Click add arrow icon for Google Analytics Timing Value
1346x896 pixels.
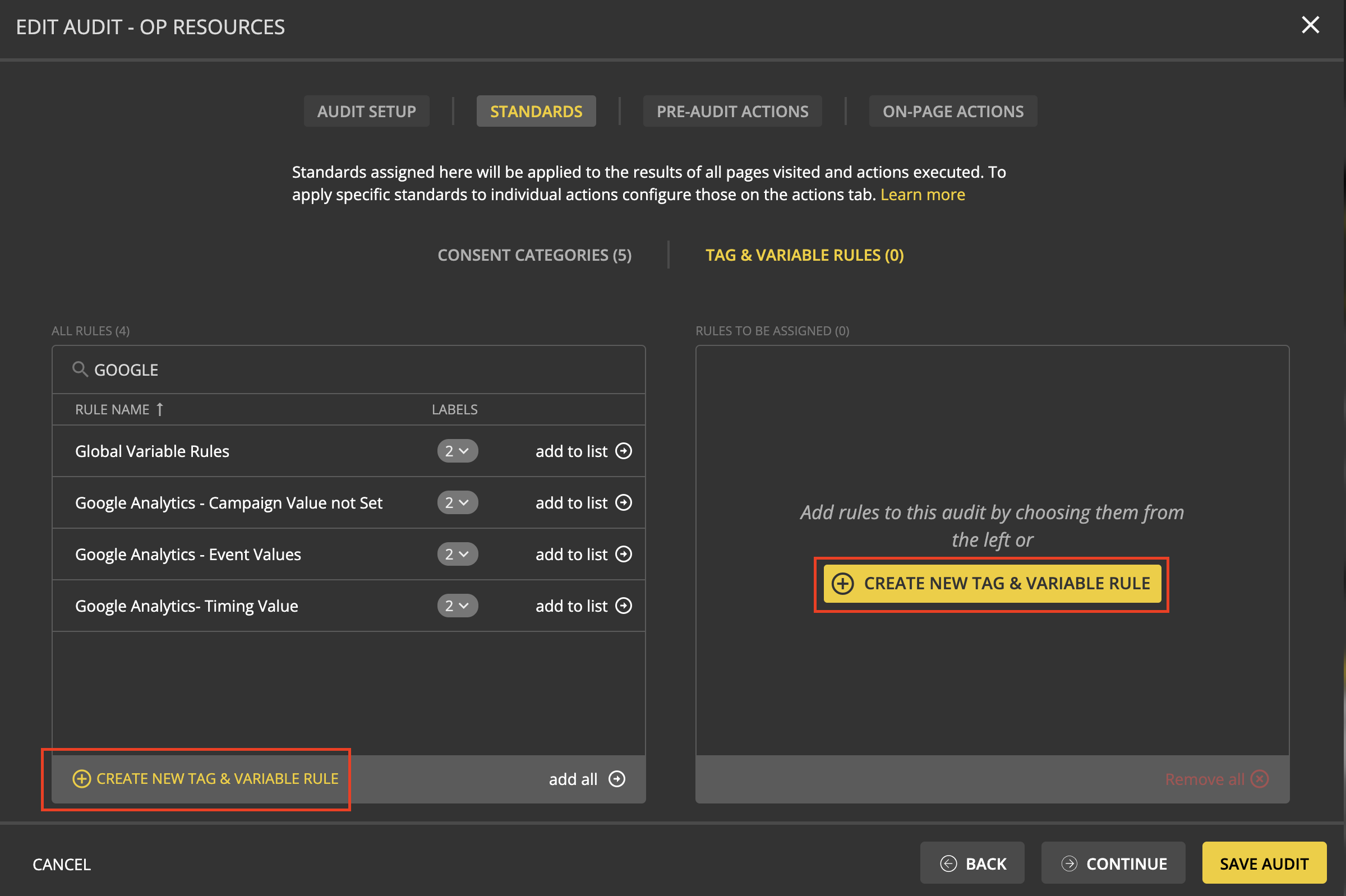[x=623, y=605]
